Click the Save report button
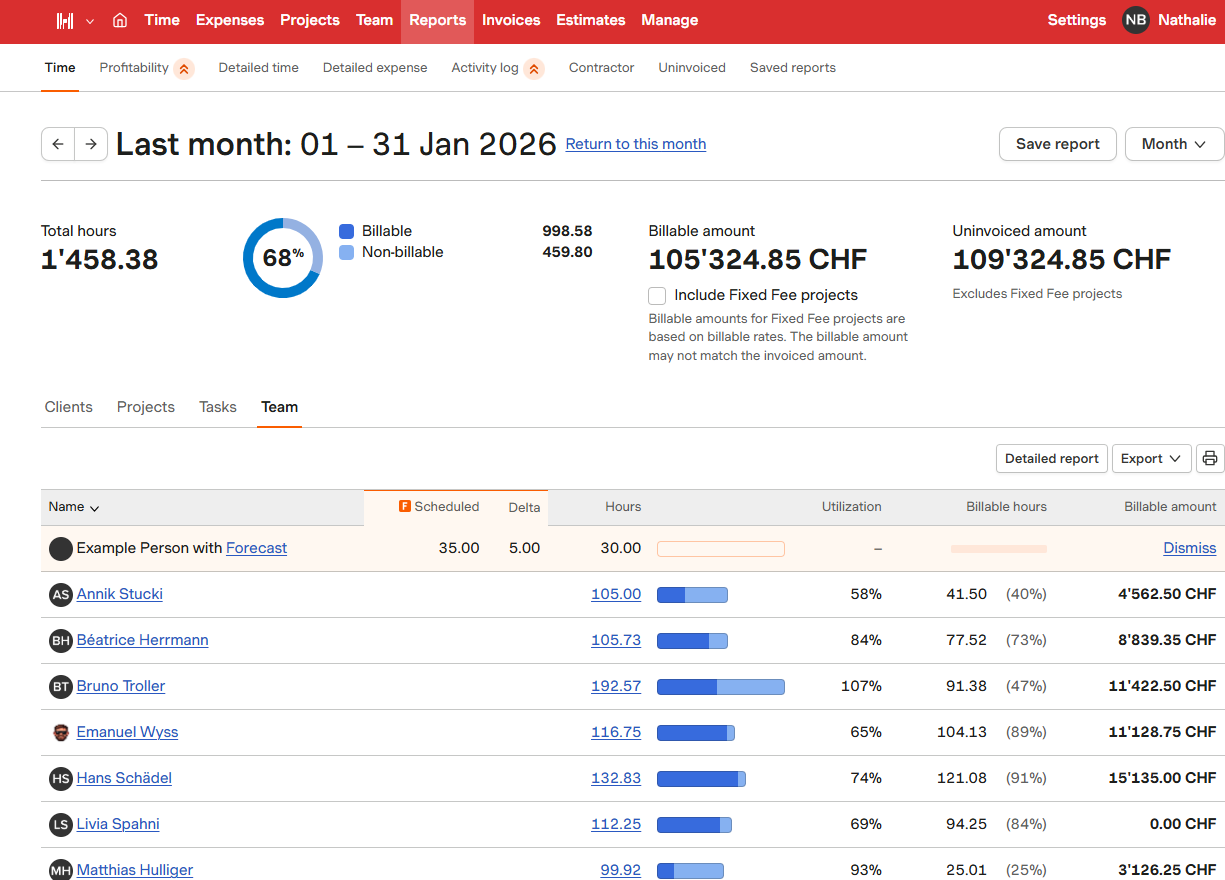 click(x=1057, y=144)
